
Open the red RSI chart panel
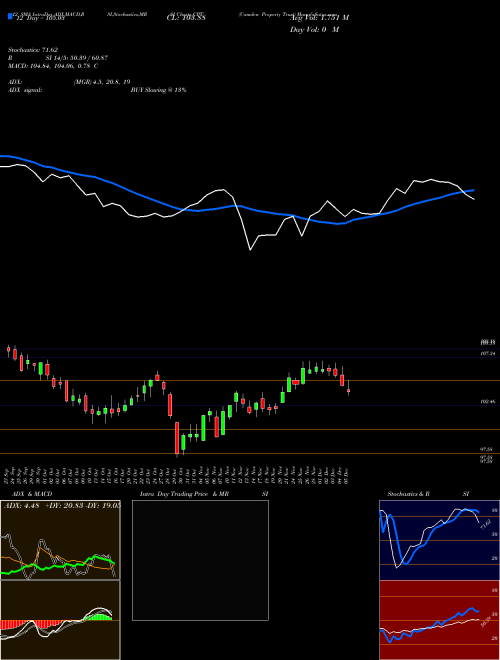click(x=439, y=620)
